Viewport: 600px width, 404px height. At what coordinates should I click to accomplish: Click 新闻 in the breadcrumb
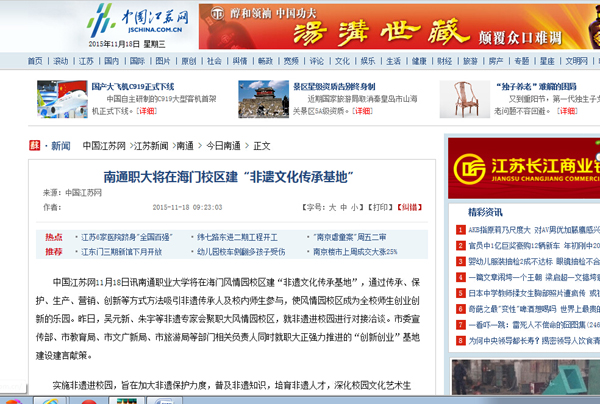[x=61, y=146]
